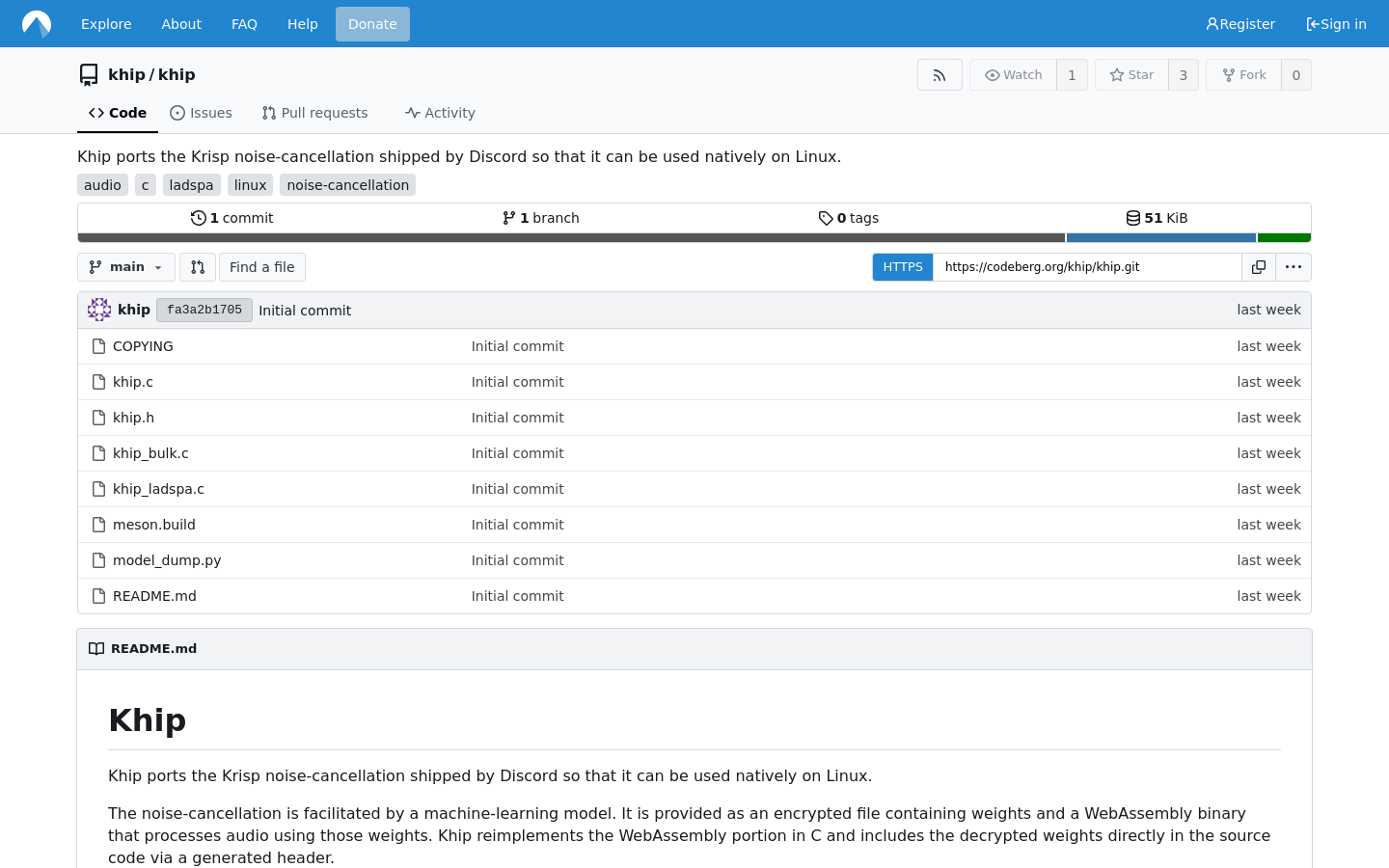Viewport: 1389px width, 868px height.
Task: Click the repository icon beside khip / khip
Action: 89,74
